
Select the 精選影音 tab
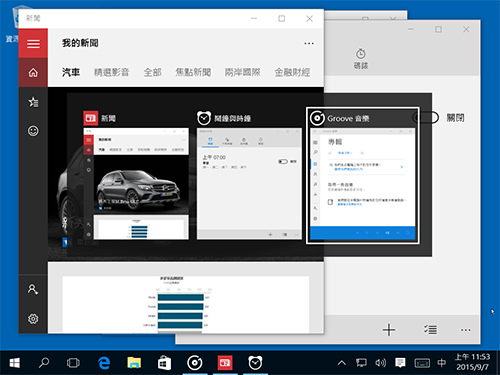tap(111, 72)
